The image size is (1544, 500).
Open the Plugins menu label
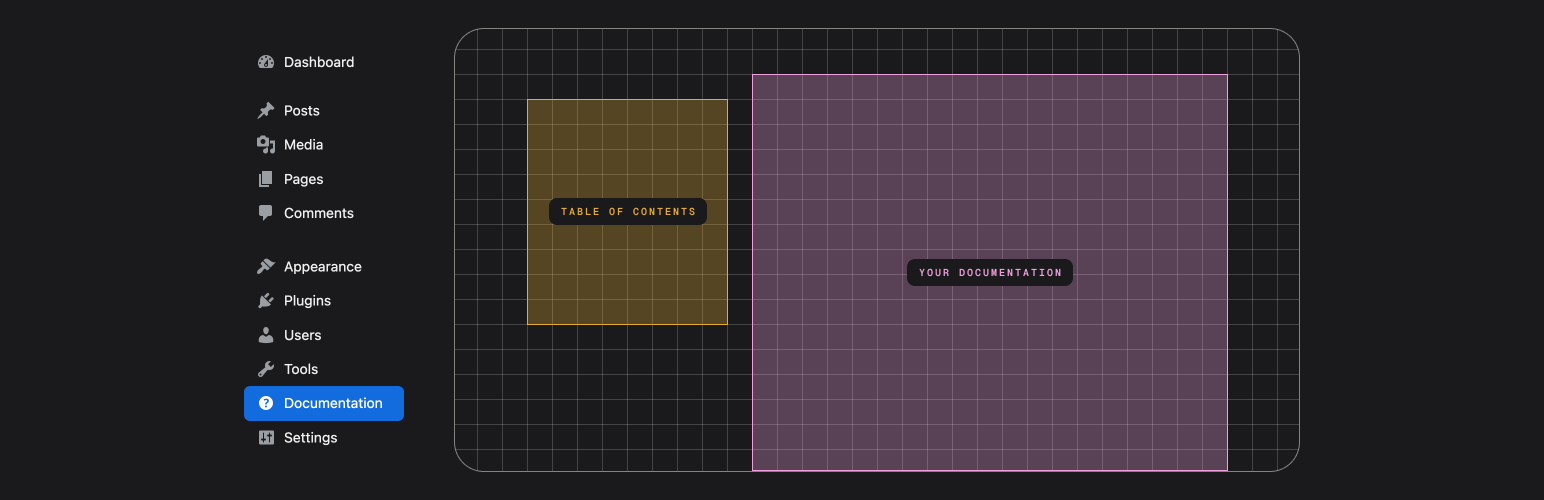click(307, 301)
